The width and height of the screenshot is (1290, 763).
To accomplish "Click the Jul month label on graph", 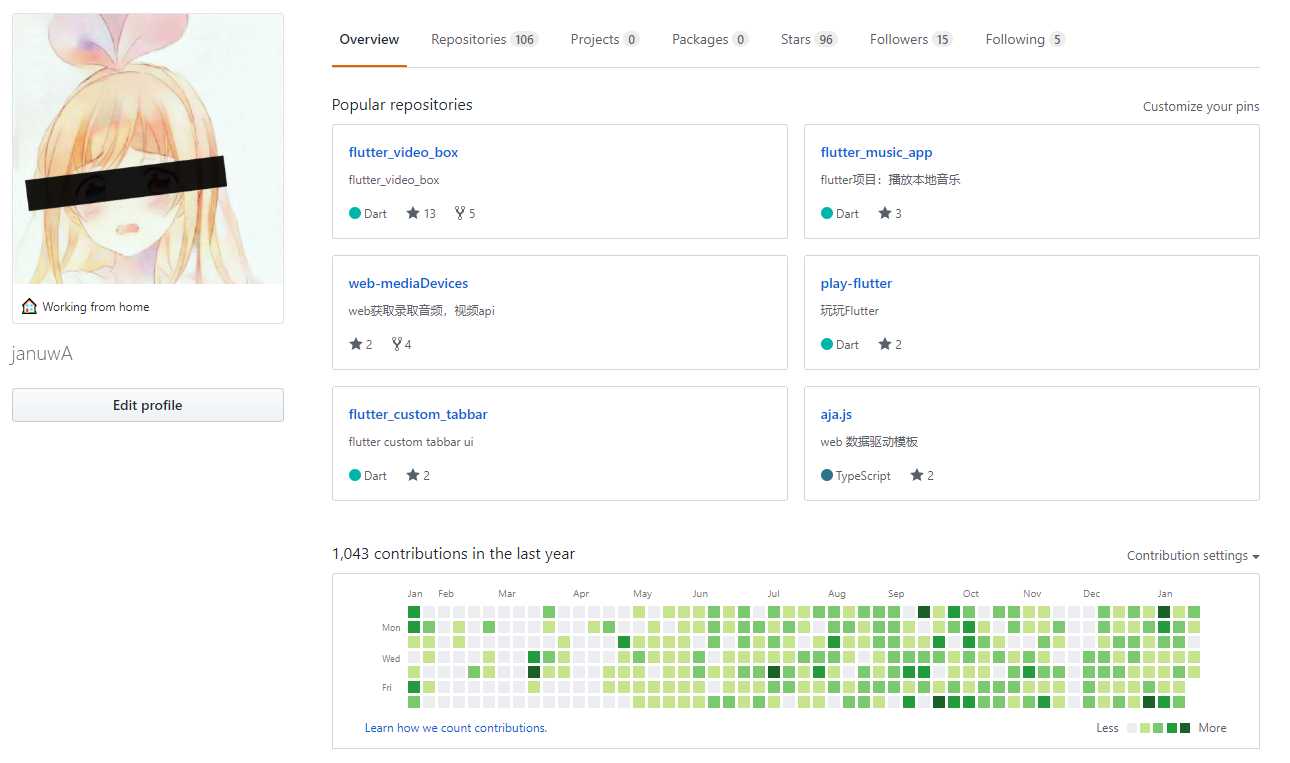I will pyautogui.click(x=774, y=594).
